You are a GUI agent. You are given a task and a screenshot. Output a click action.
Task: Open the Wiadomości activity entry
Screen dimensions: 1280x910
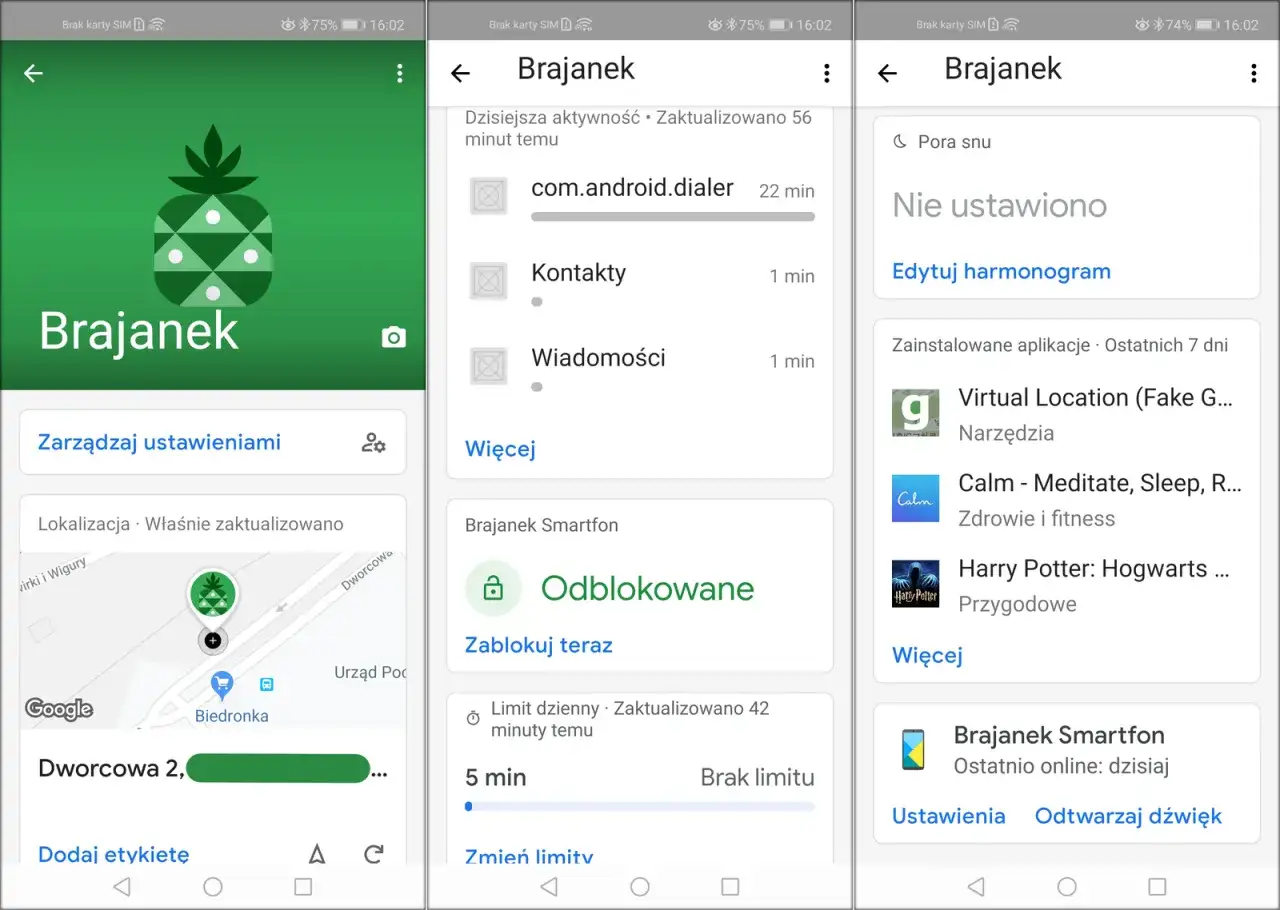(640, 367)
